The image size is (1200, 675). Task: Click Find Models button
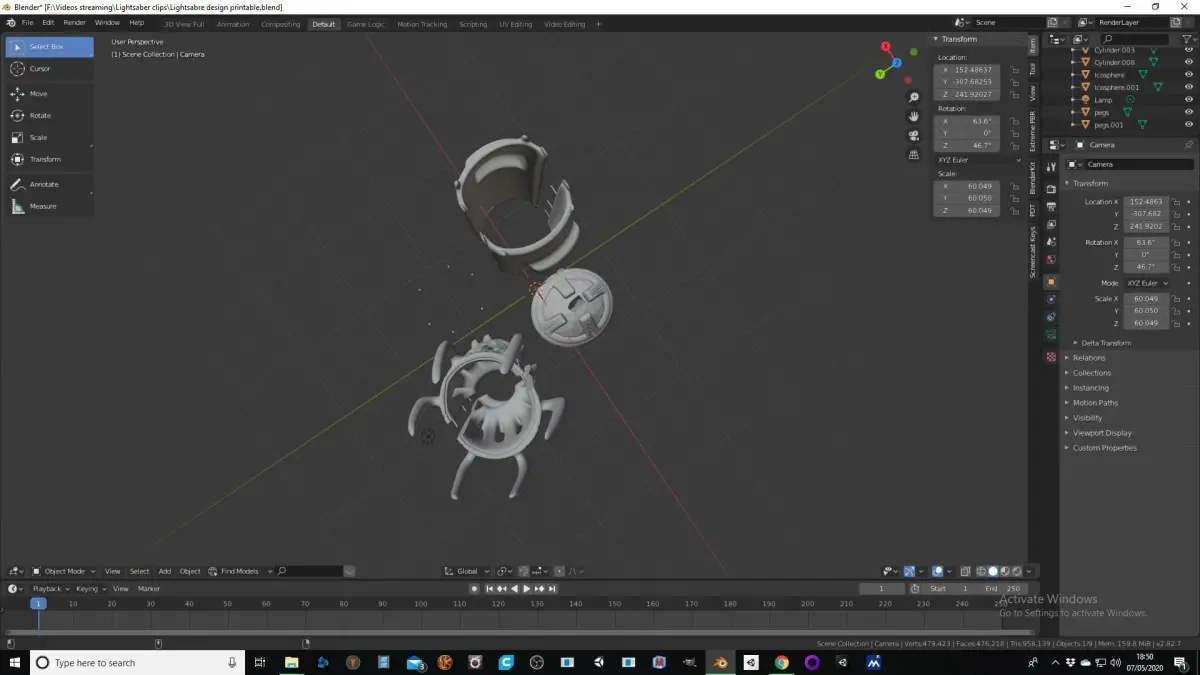pos(240,571)
